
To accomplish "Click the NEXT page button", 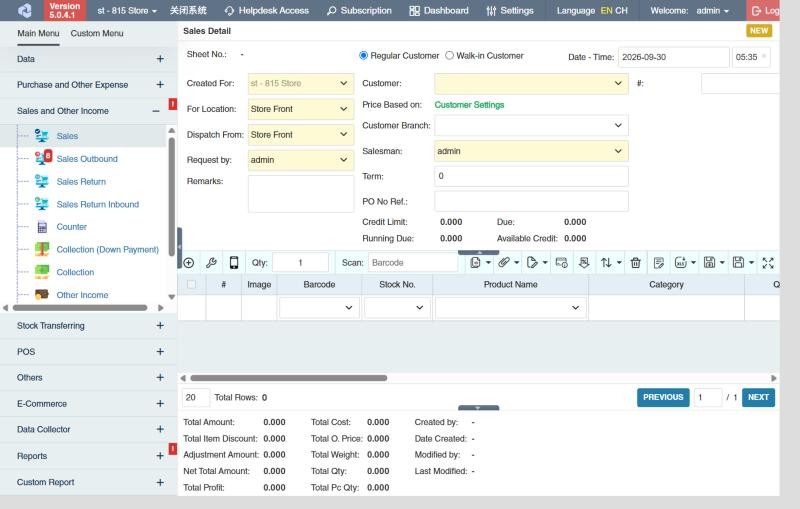I will tap(758, 397).
